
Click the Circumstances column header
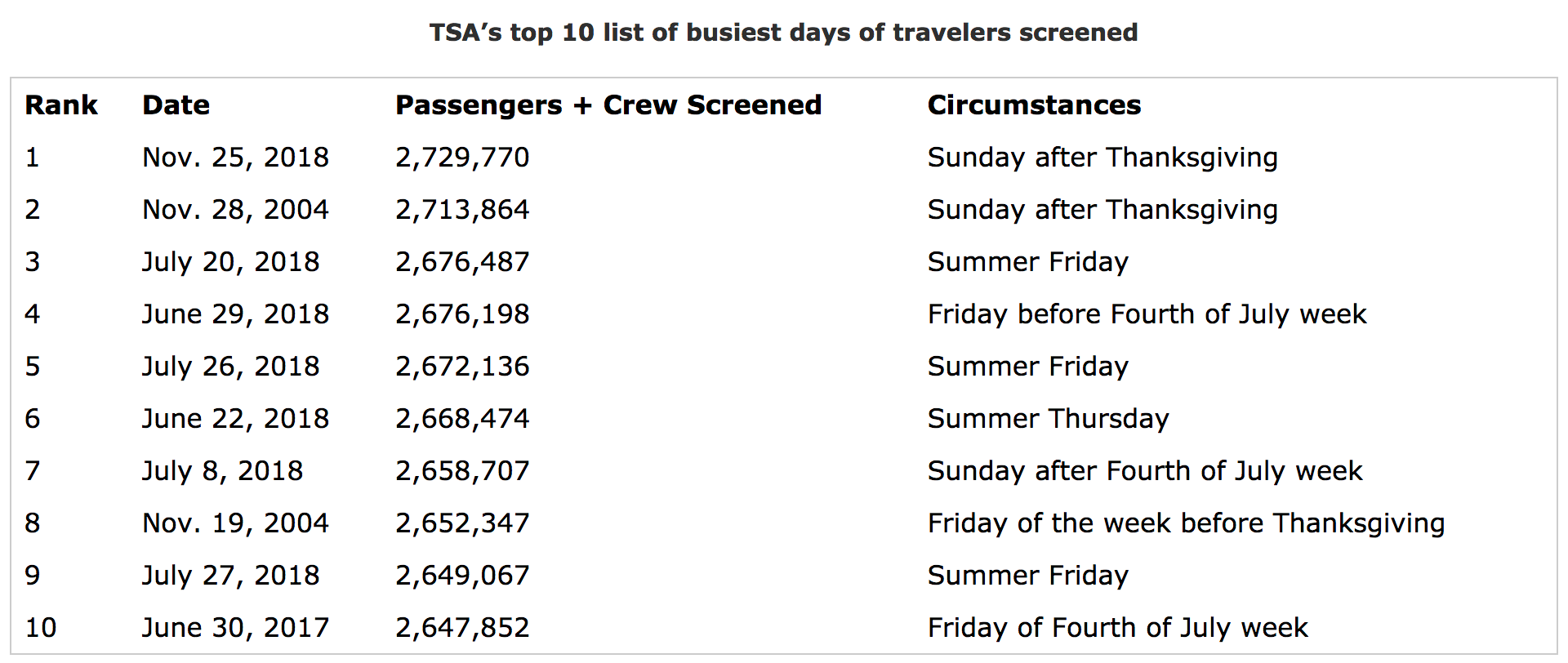1033,105
